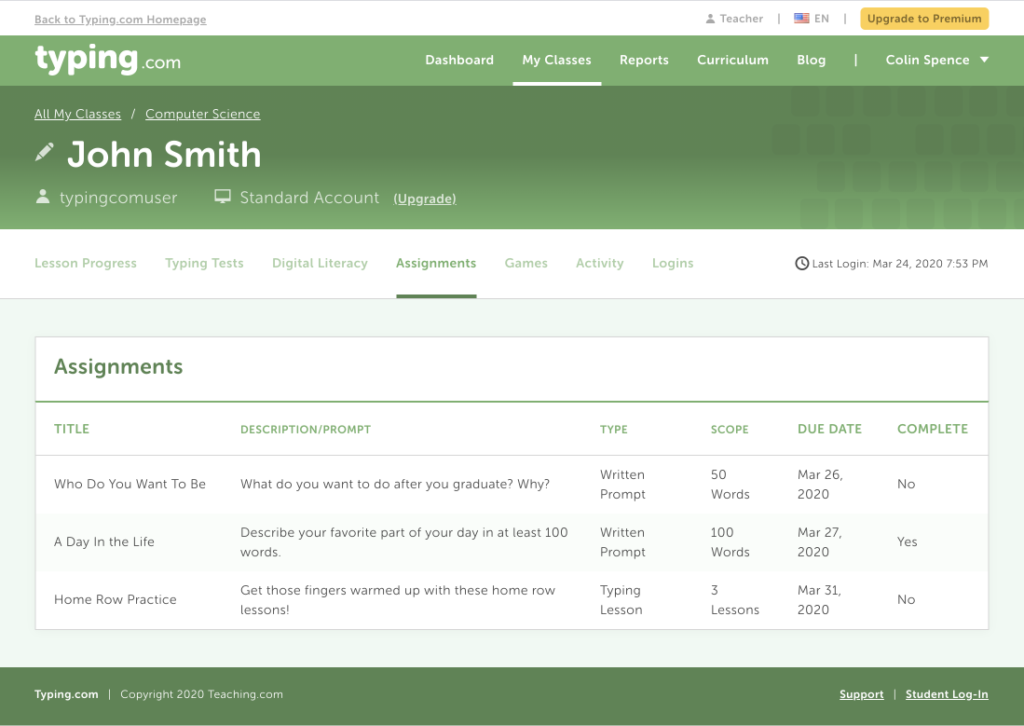Sort by the DUE DATE column header
The height and width of the screenshot is (726, 1024).
coord(829,429)
